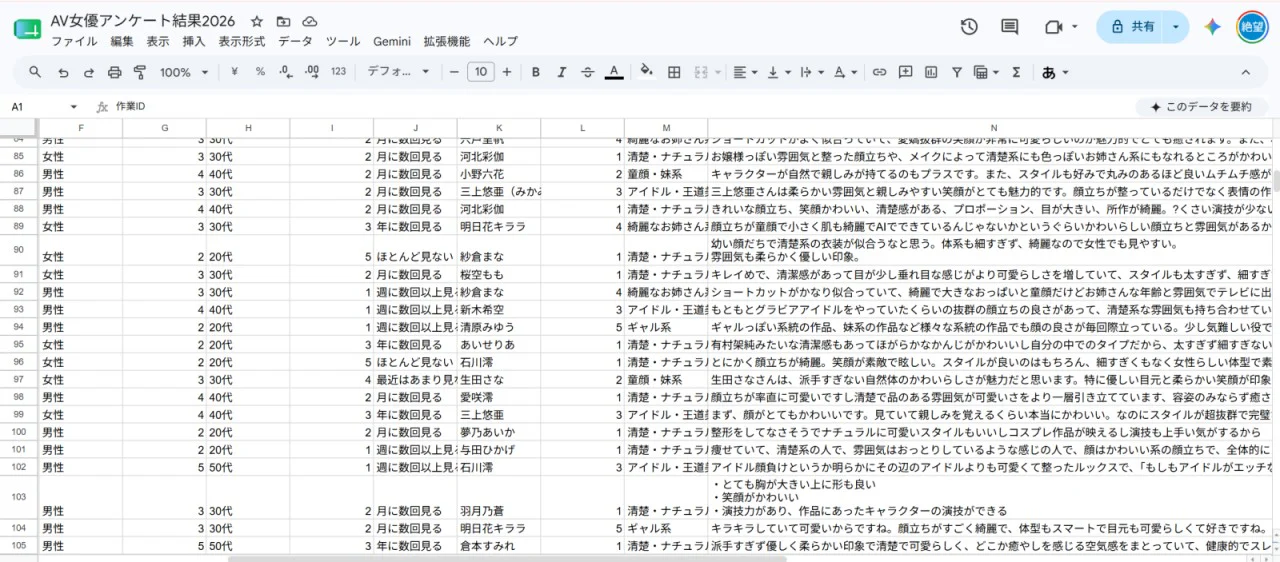This screenshot has height=562, width=1280.
Task: Click the 共有 share button
Action: [1131, 27]
